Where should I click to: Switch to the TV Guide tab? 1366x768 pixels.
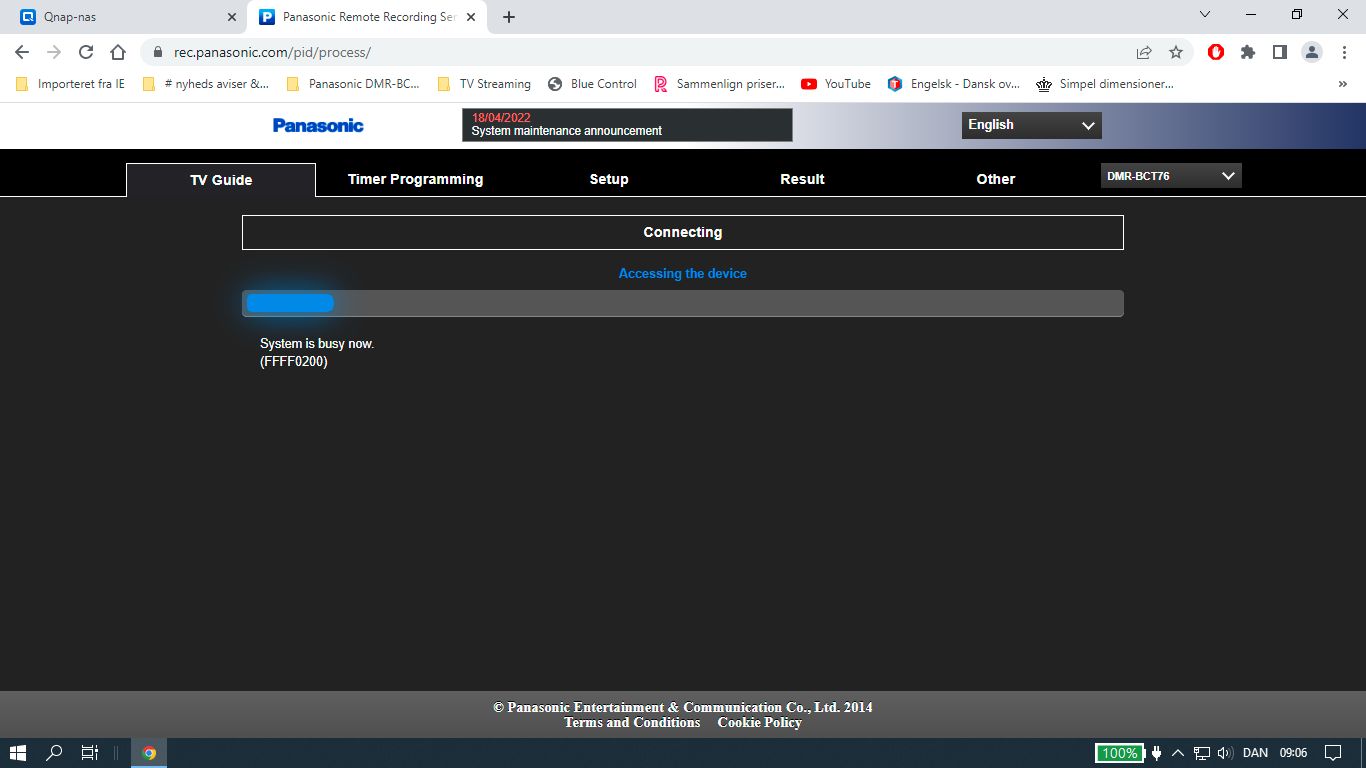pos(221,180)
